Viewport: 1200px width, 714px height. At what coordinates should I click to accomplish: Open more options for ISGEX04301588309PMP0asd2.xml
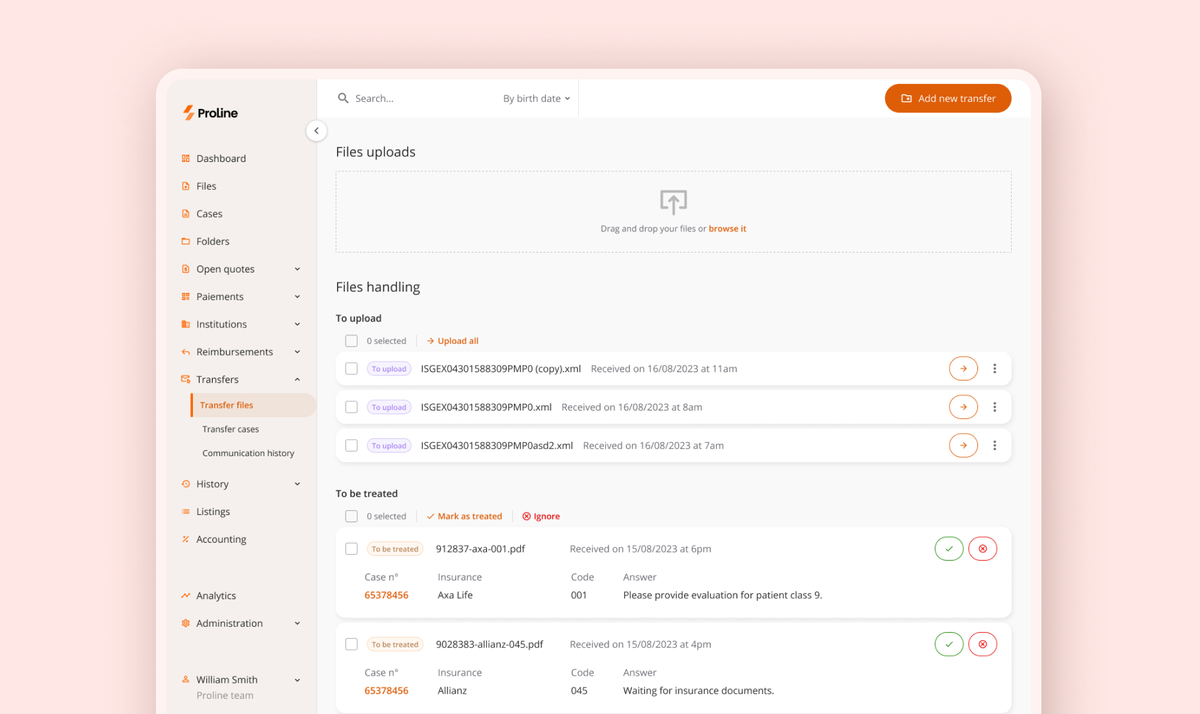(994, 445)
